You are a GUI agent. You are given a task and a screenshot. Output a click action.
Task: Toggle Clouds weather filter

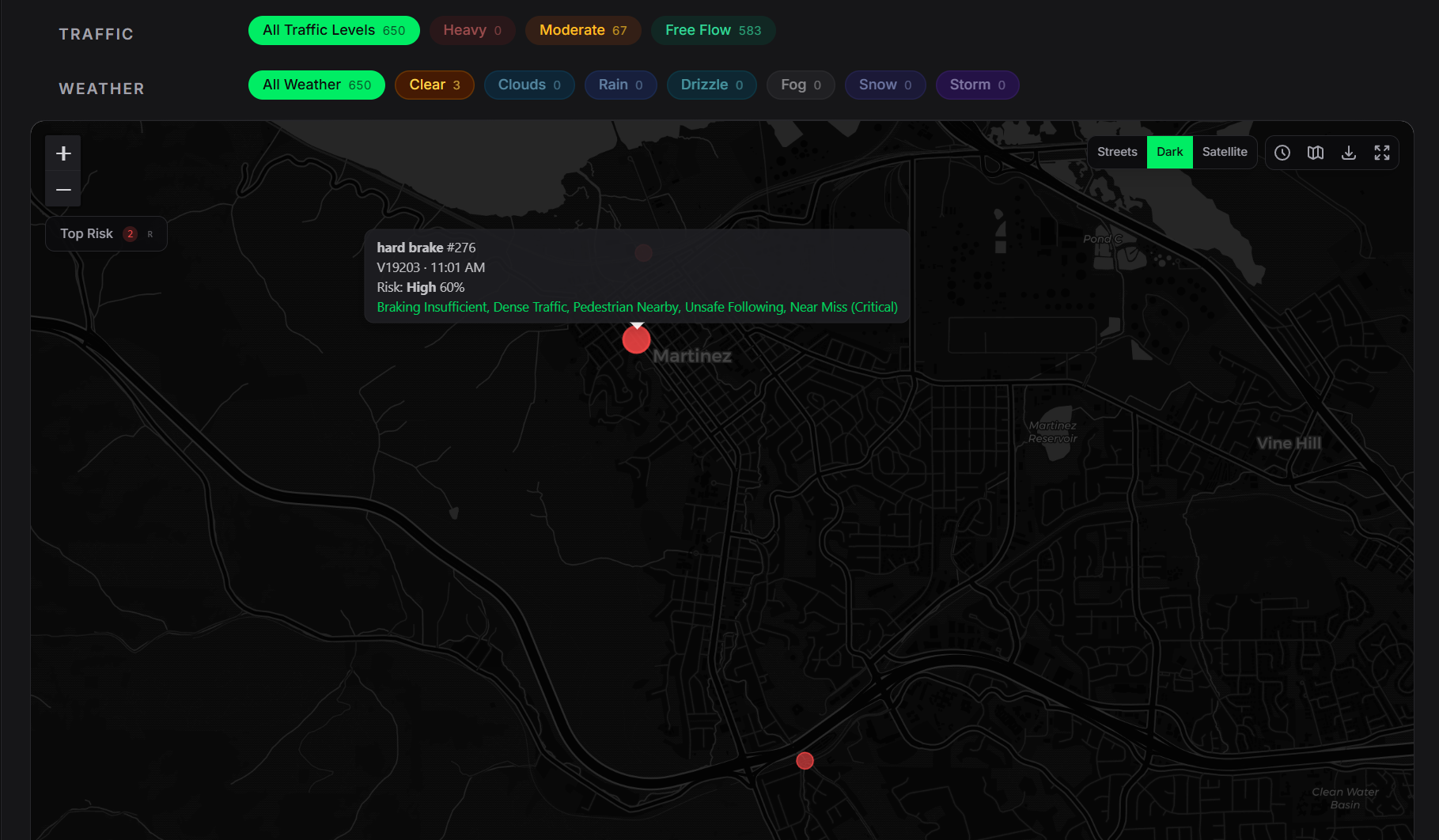pos(529,85)
